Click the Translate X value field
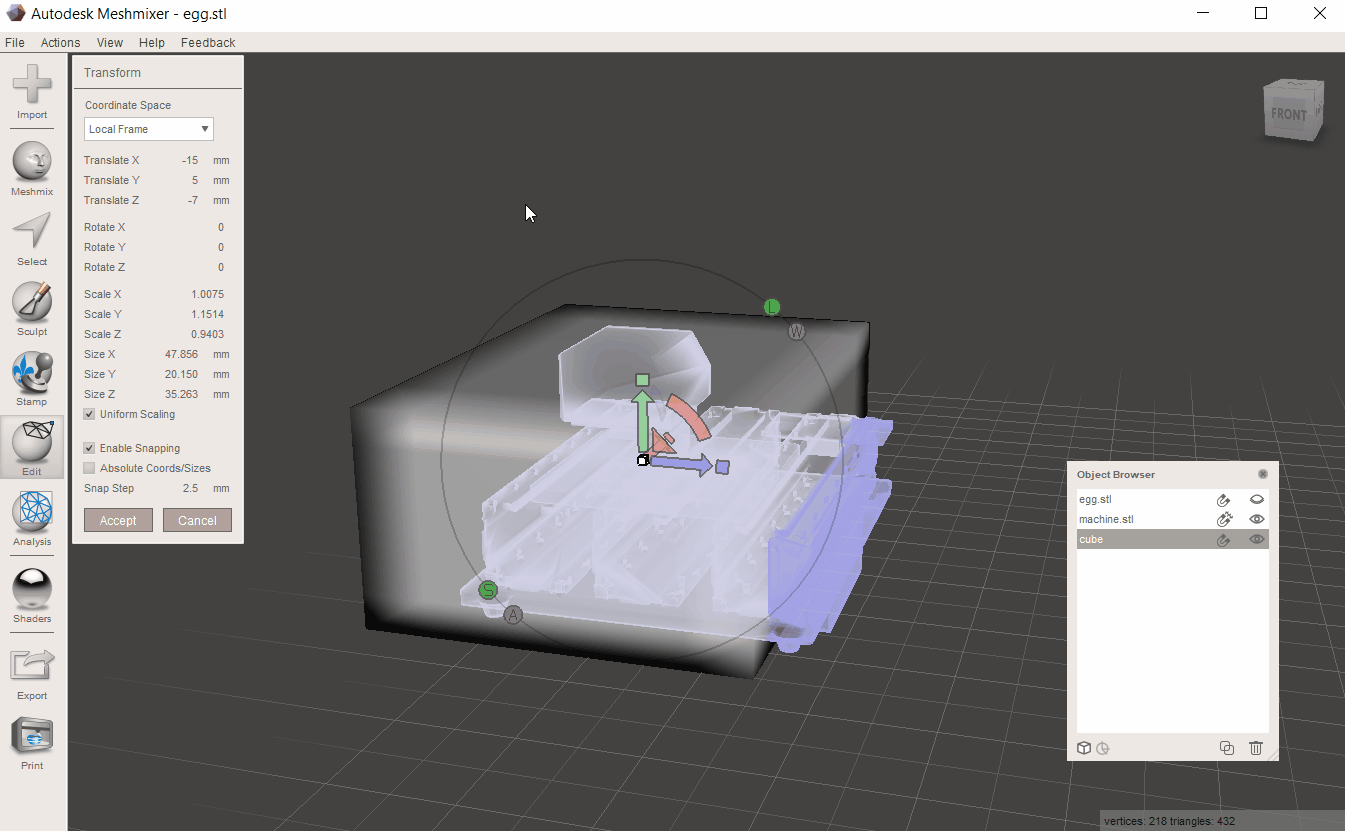Image resolution: width=1345 pixels, height=831 pixels. point(190,161)
